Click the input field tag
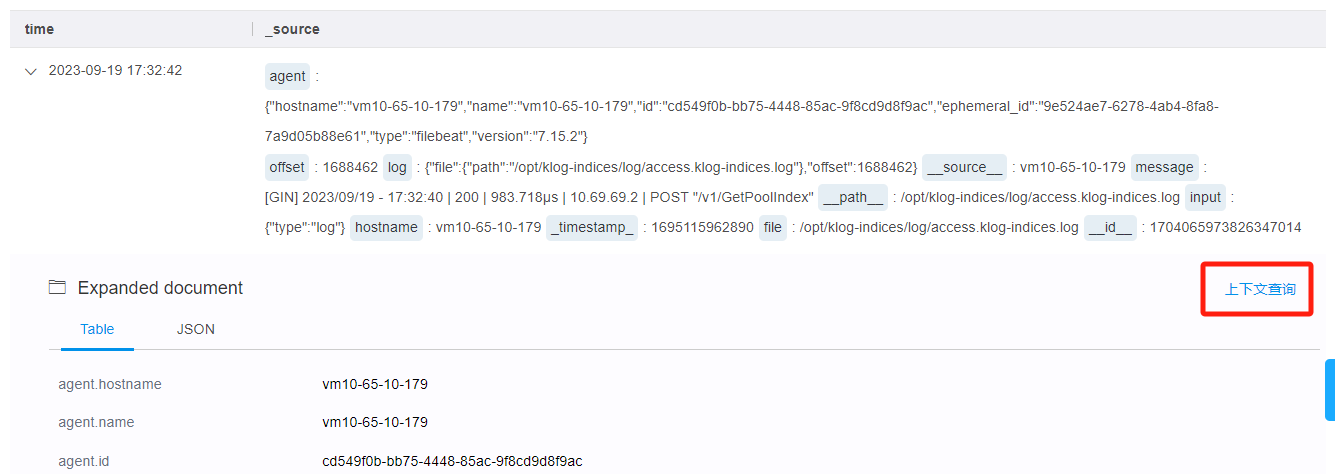 [x=1205, y=197]
